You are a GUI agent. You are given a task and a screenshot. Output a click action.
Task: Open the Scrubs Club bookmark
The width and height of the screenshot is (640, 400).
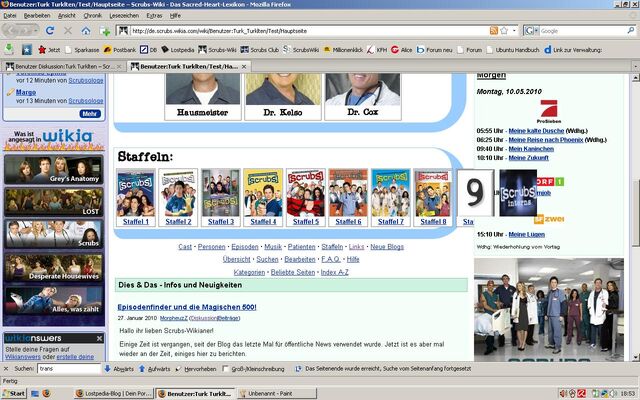[260, 50]
